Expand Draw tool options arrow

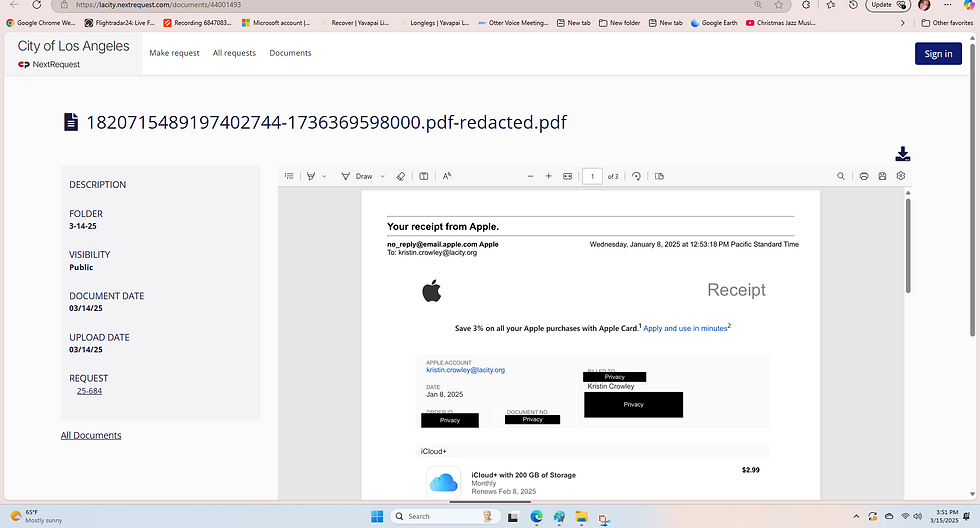point(382,176)
